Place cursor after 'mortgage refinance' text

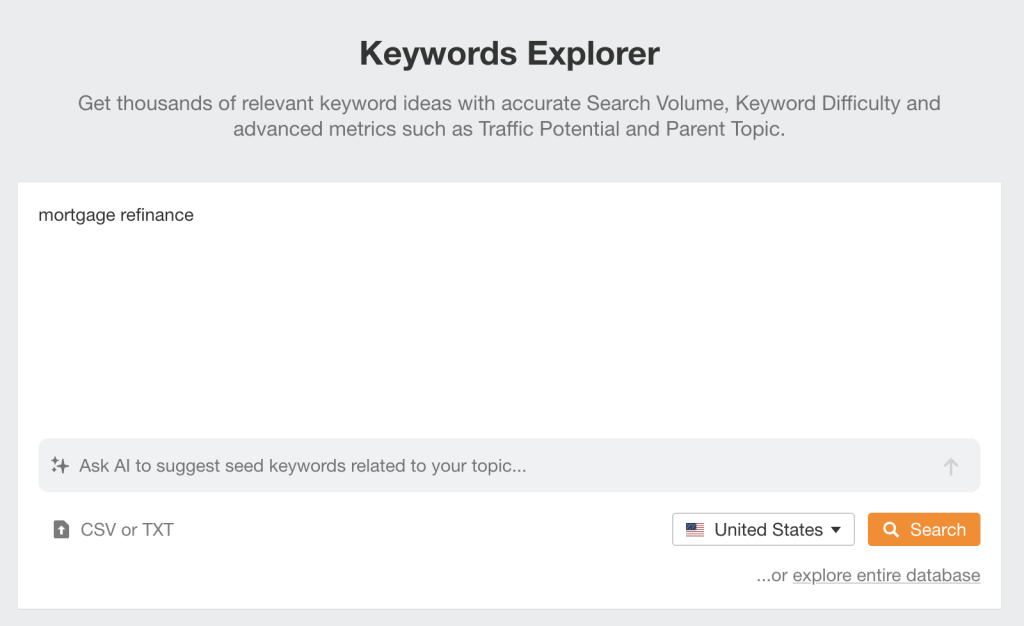click(x=195, y=215)
